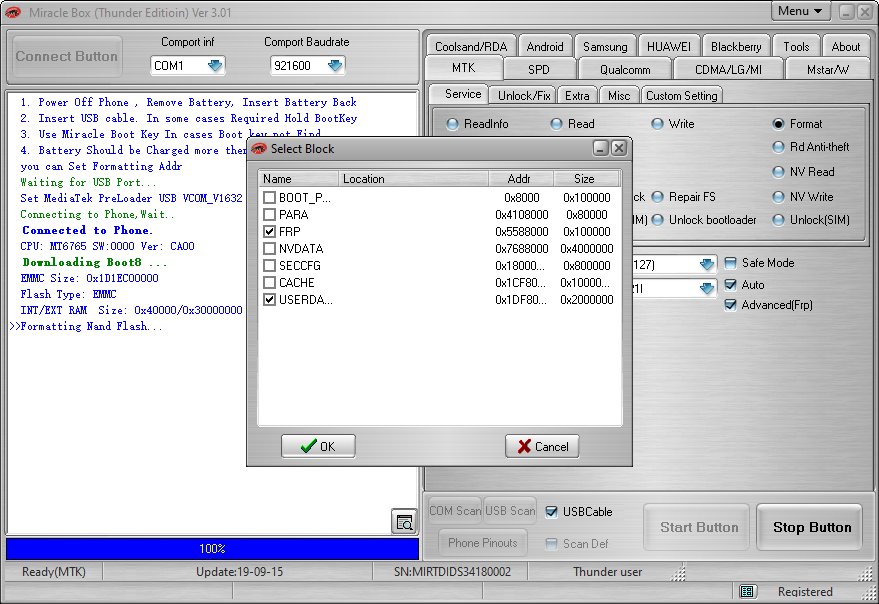Minimize the Select Block dialog

600,148
